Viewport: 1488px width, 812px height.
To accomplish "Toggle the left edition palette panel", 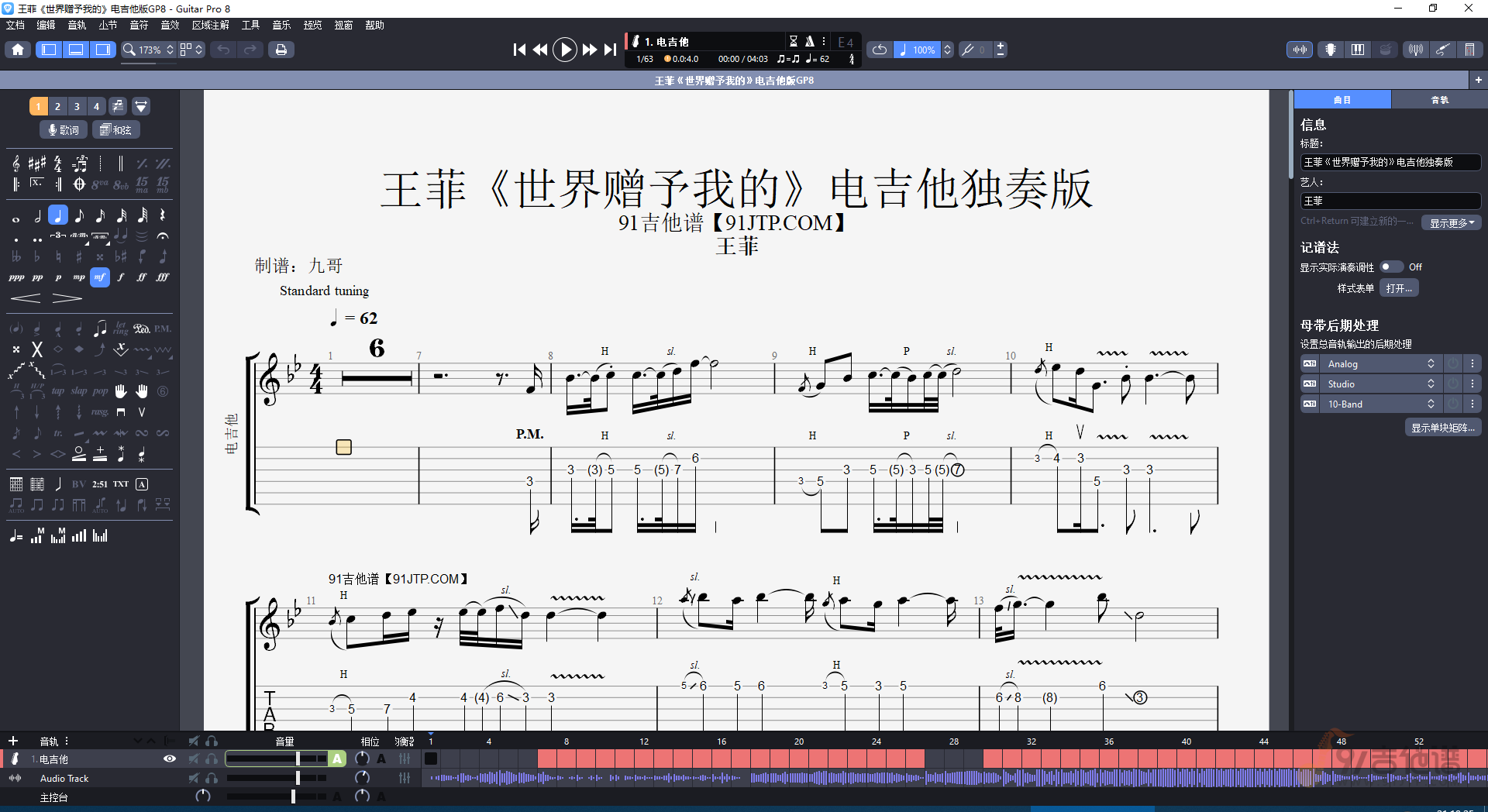I will 49,50.
